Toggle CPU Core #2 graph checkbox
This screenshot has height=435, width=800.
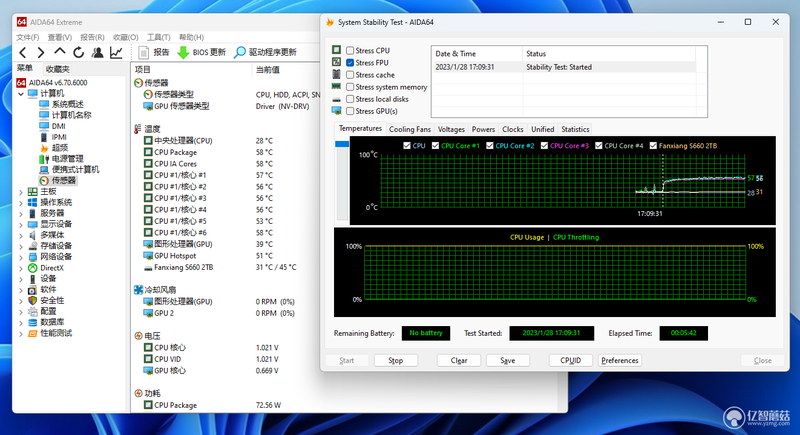[490, 145]
